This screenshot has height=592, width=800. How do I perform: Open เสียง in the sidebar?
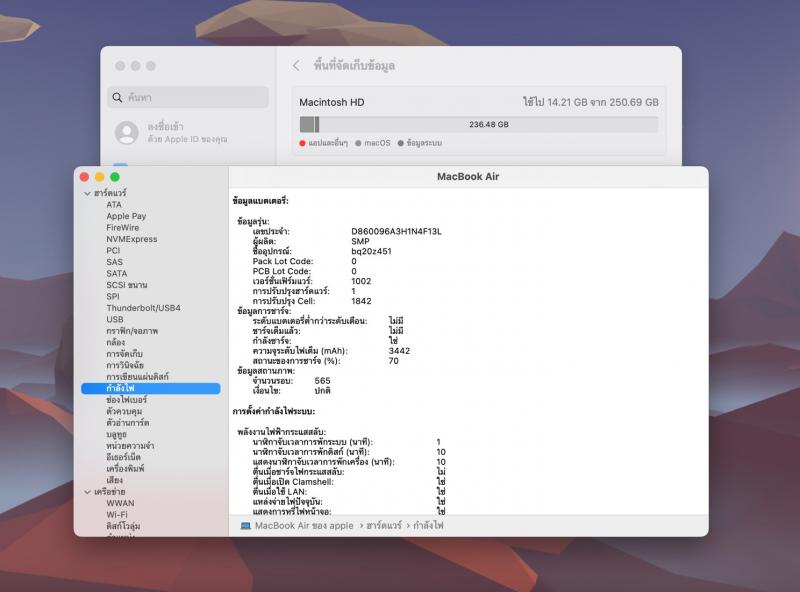tap(114, 480)
